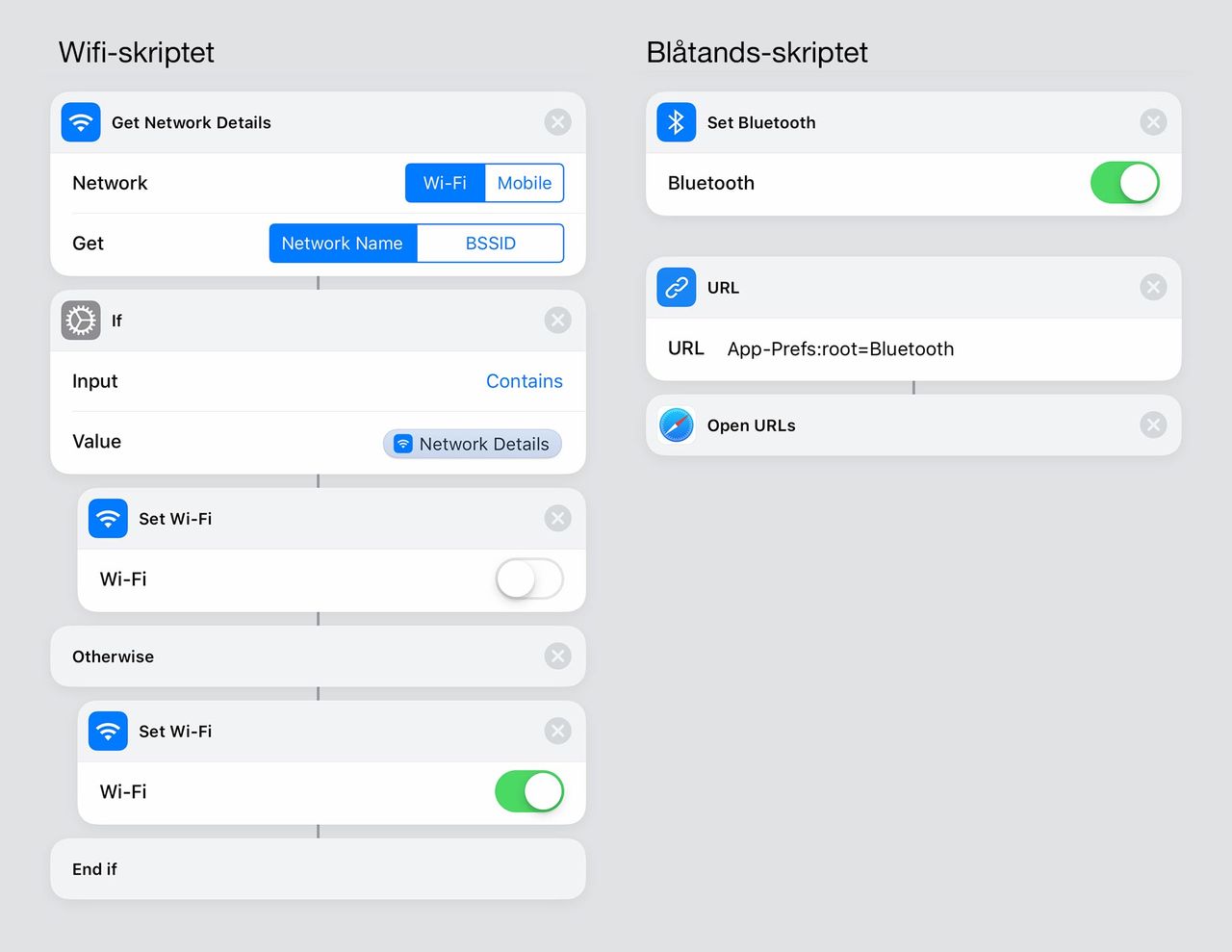1232x952 pixels.
Task: Remove the Set Bluetooth action
Action: (x=1153, y=122)
